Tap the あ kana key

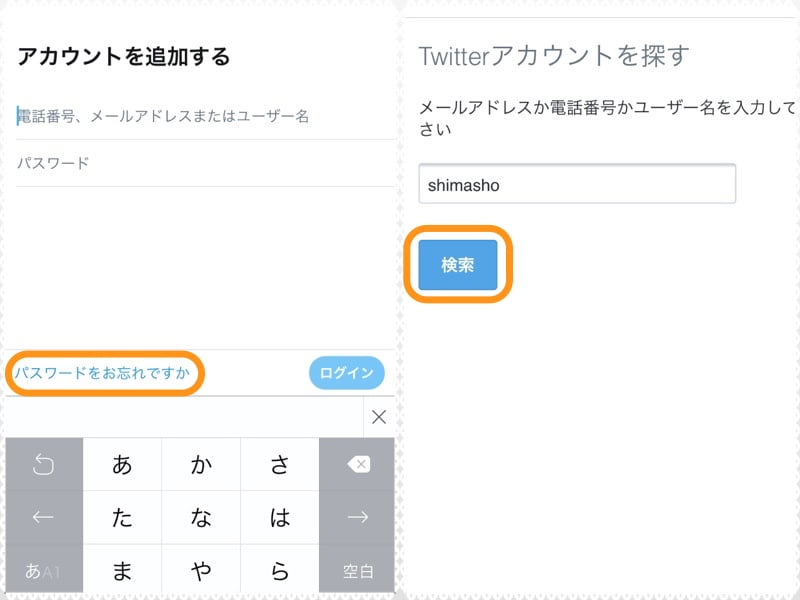pos(121,464)
